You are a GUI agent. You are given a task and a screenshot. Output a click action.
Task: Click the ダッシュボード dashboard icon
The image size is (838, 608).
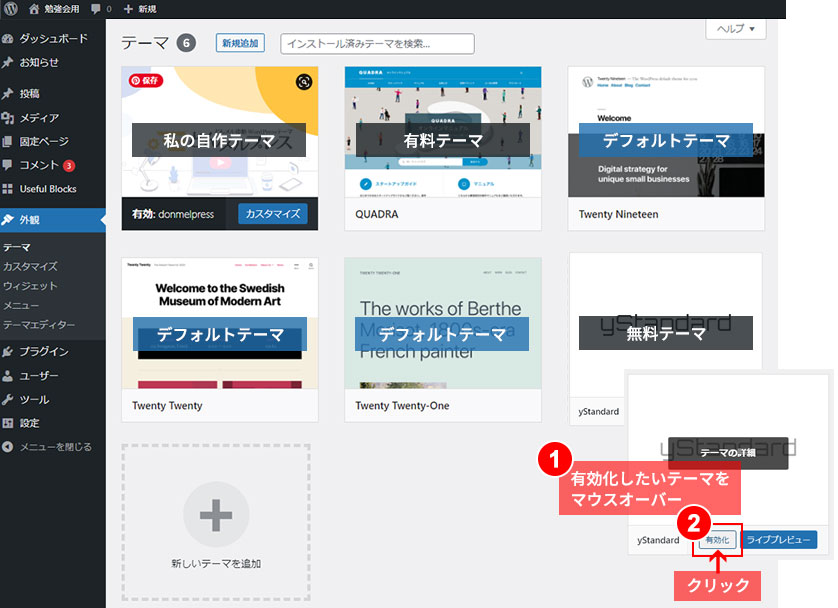pos(7,38)
